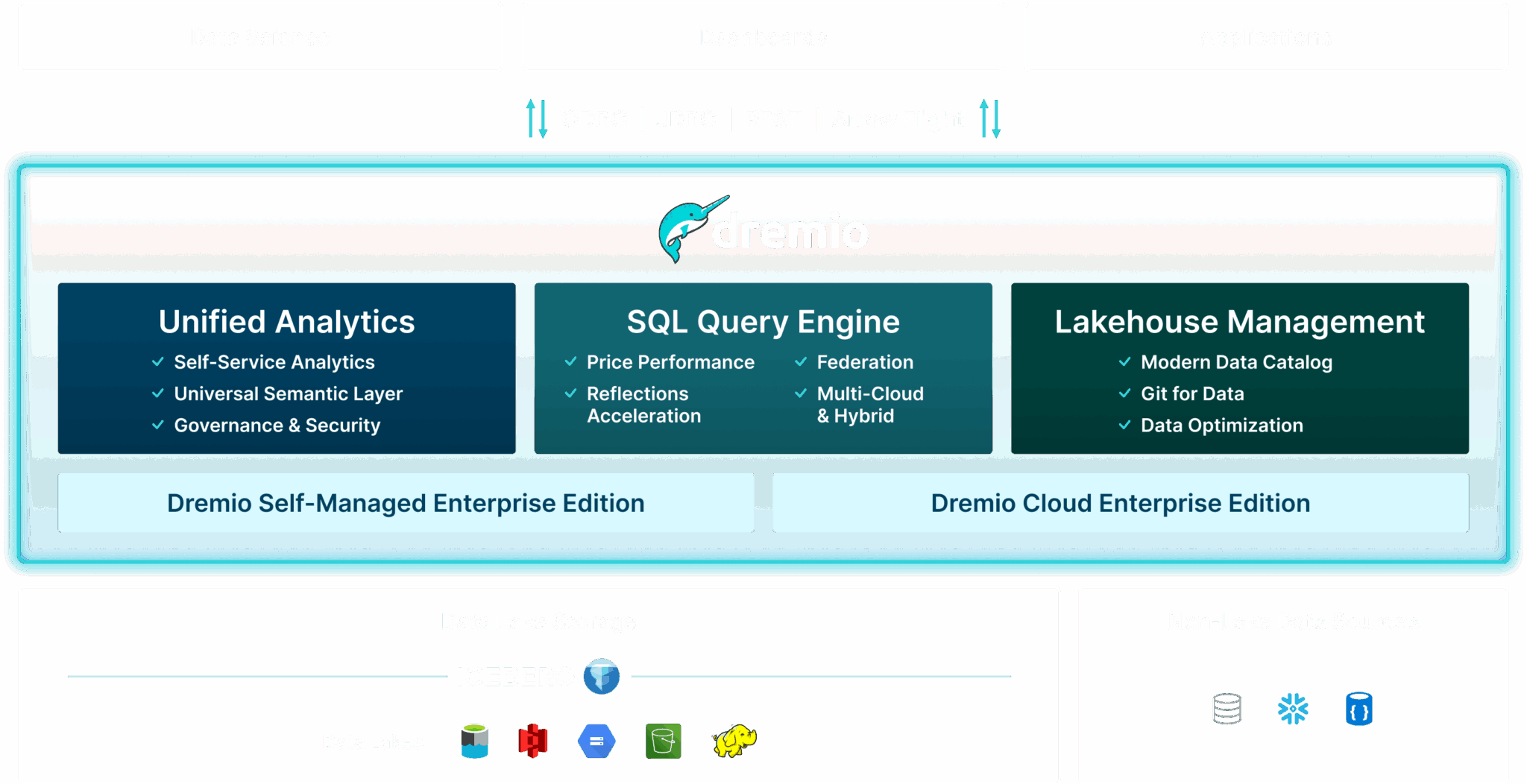Click the arrows right of Arrow Flight
Image resolution: width=1527 pixels, height=784 pixels.
tap(992, 118)
